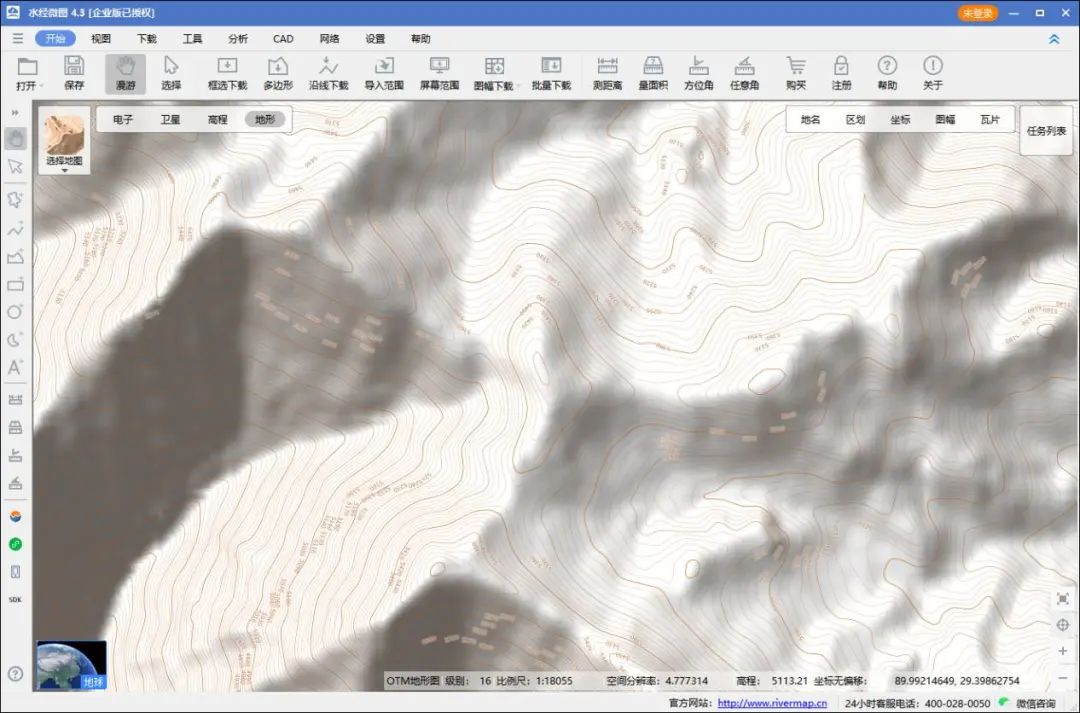Expand the left sidebar double arrow
Viewport: 1080px width, 713px height.
[x=15, y=112]
